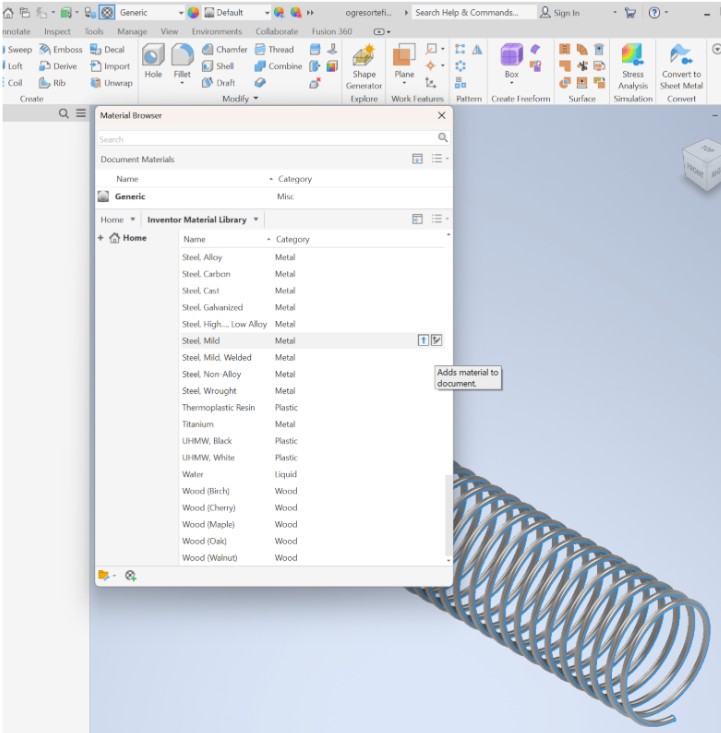Expand the Home tree node plus sign
The height and width of the screenshot is (733, 721).
pos(101,238)
